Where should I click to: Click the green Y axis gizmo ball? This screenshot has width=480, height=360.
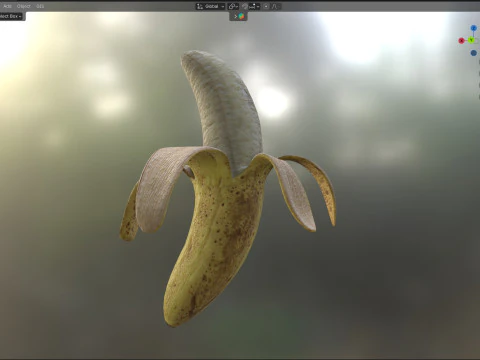471,40
